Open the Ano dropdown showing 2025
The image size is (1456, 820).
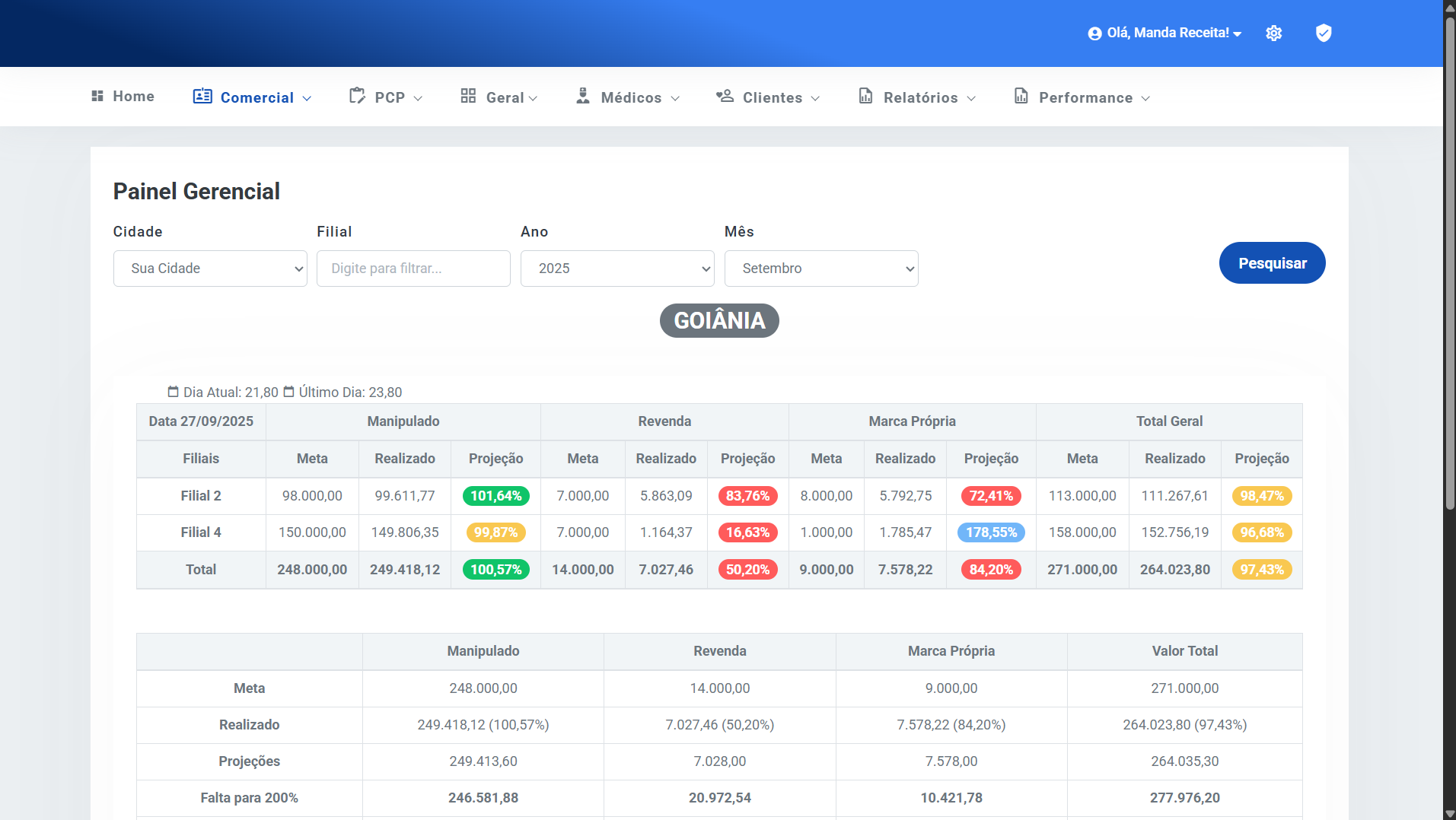[x=617, y=269]
